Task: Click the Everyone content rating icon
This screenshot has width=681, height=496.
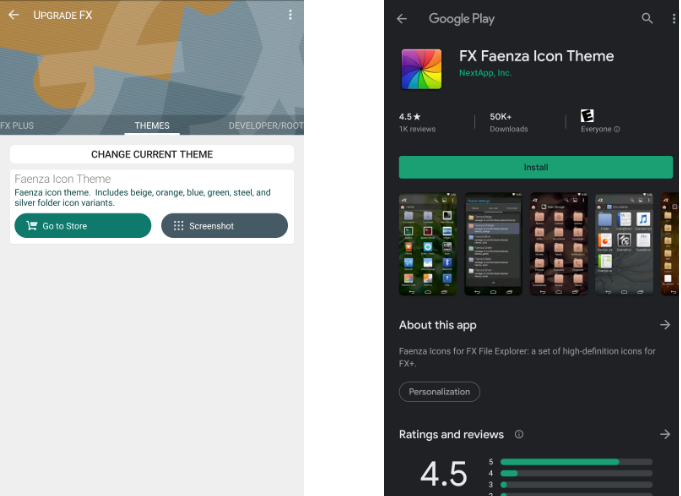Action: [587, 116]
